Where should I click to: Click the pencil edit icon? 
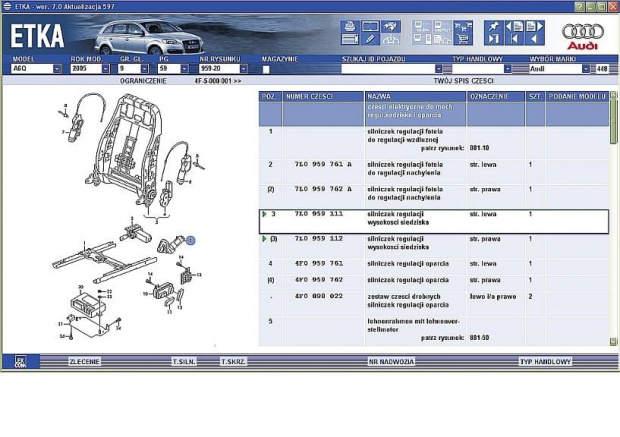coord(370,39)
